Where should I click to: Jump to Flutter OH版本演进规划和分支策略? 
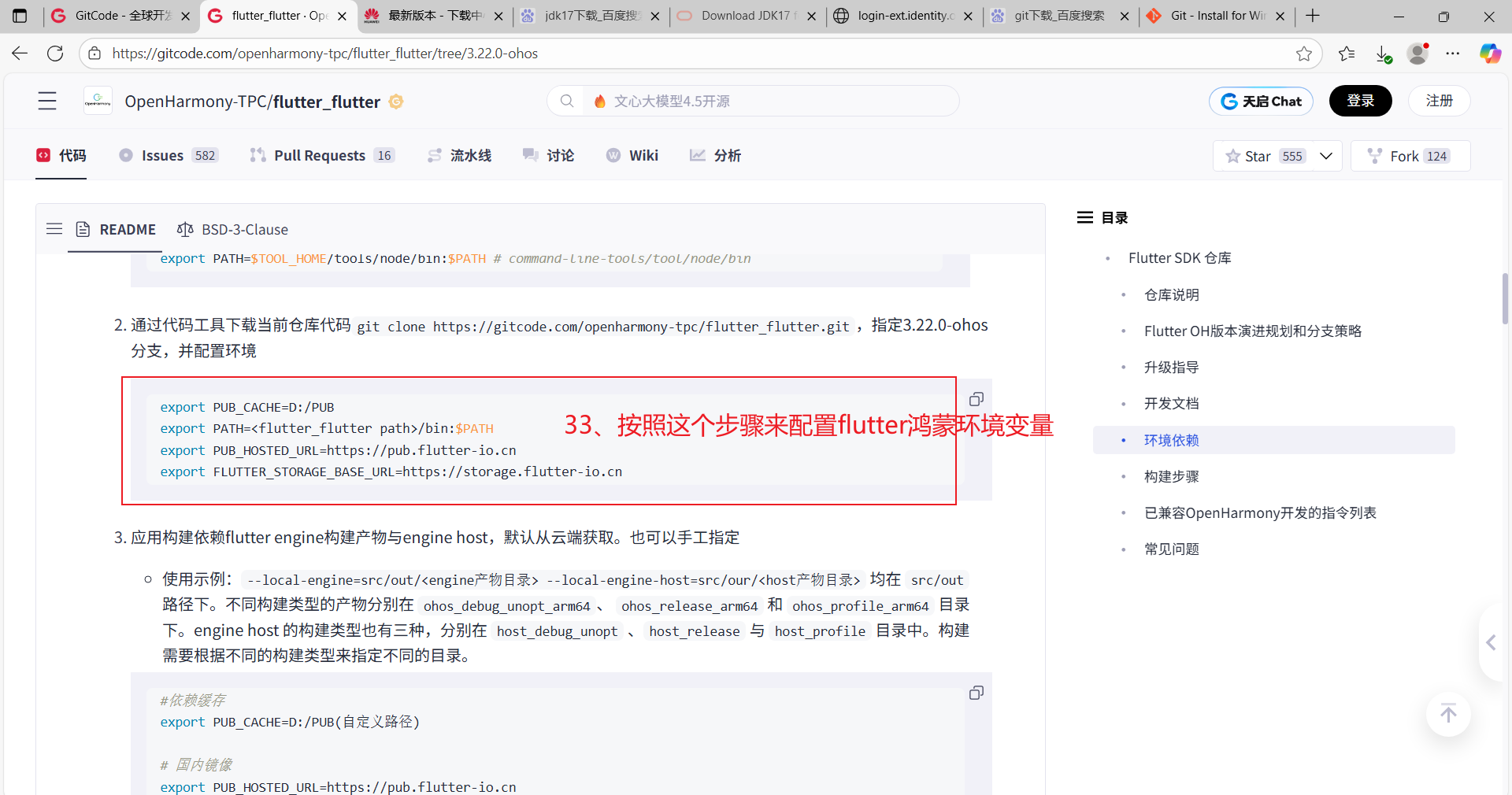pos(1253,331)
